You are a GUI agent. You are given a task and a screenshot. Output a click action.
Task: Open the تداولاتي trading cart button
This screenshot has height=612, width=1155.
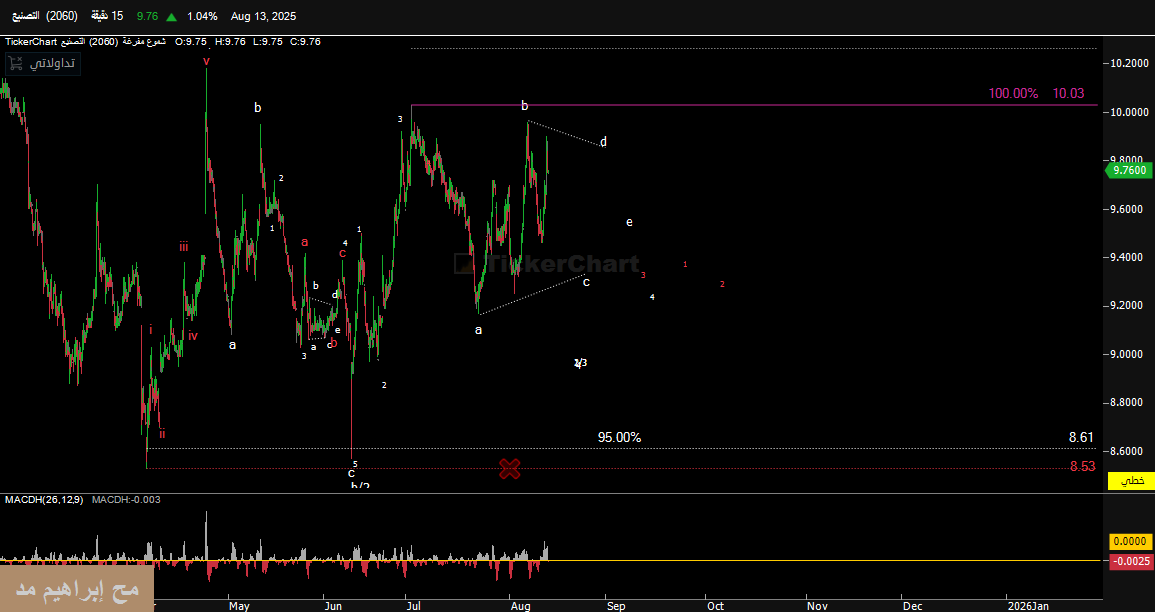click(43, 64)
